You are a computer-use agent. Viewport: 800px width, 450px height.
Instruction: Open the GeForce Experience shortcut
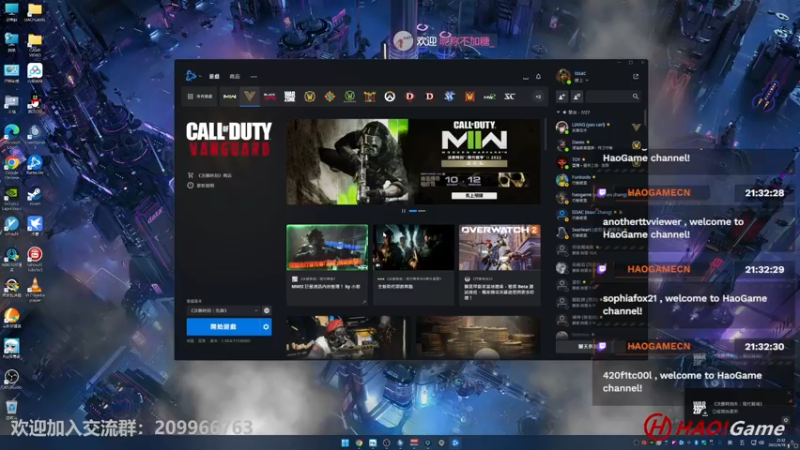12,198
